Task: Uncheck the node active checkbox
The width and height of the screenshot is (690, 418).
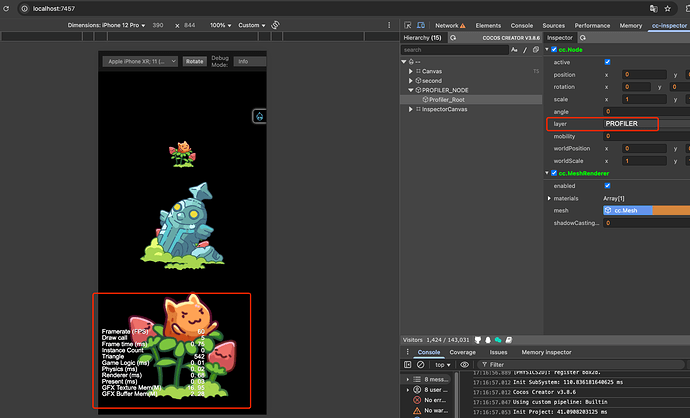Action: [x=607, y=61]
